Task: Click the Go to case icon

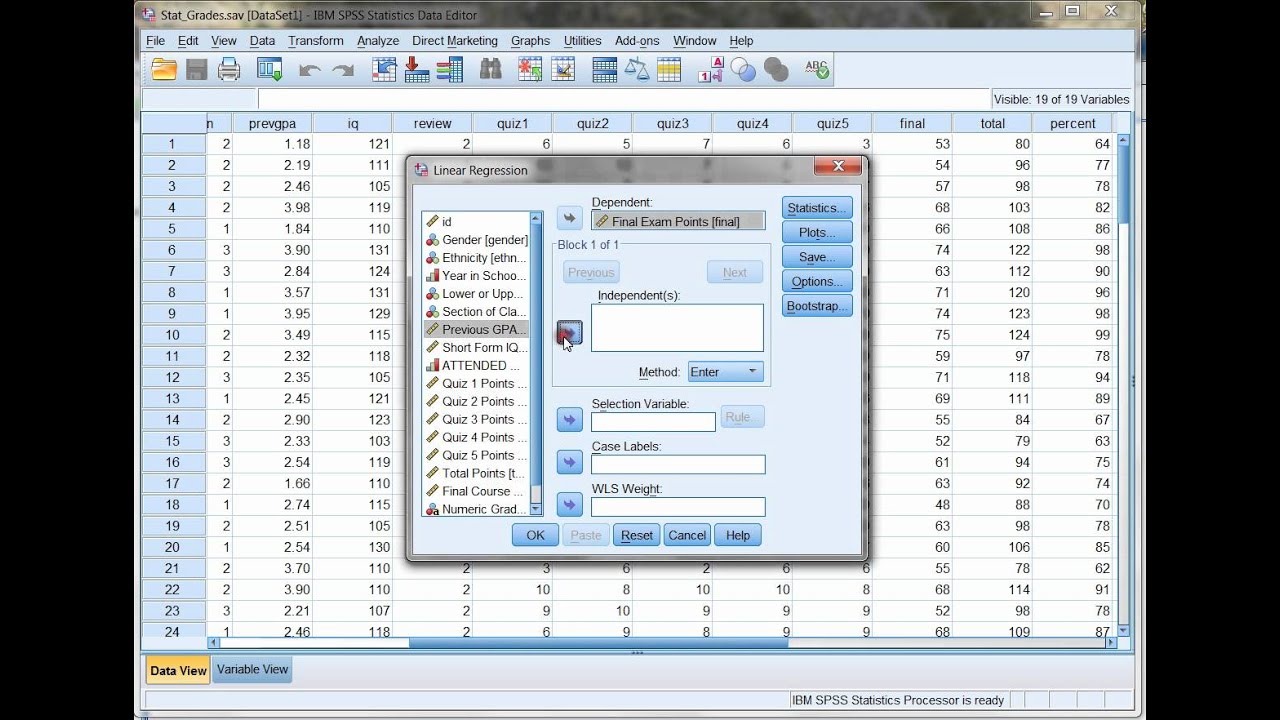Action: pos(384,69)
